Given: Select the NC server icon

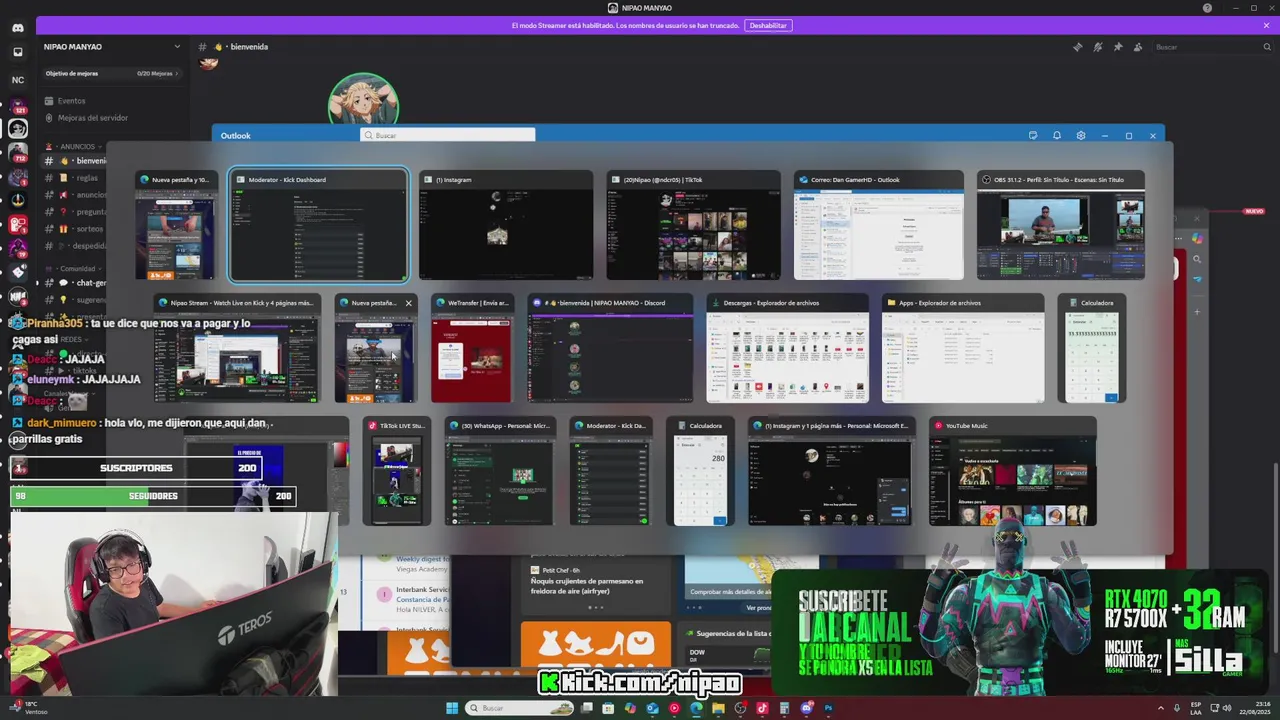Looking at the screenshot, I should click(17, 80).
